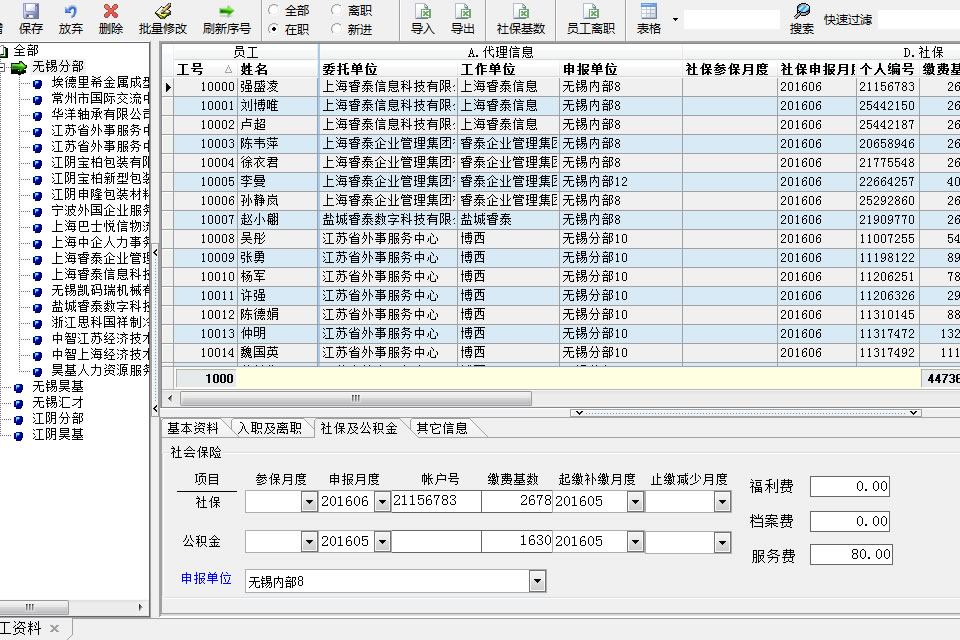Image resolution: width=960 pixels, height=640 pixels.
Task: Select the 全部 radio button
Action: point(273,10)
